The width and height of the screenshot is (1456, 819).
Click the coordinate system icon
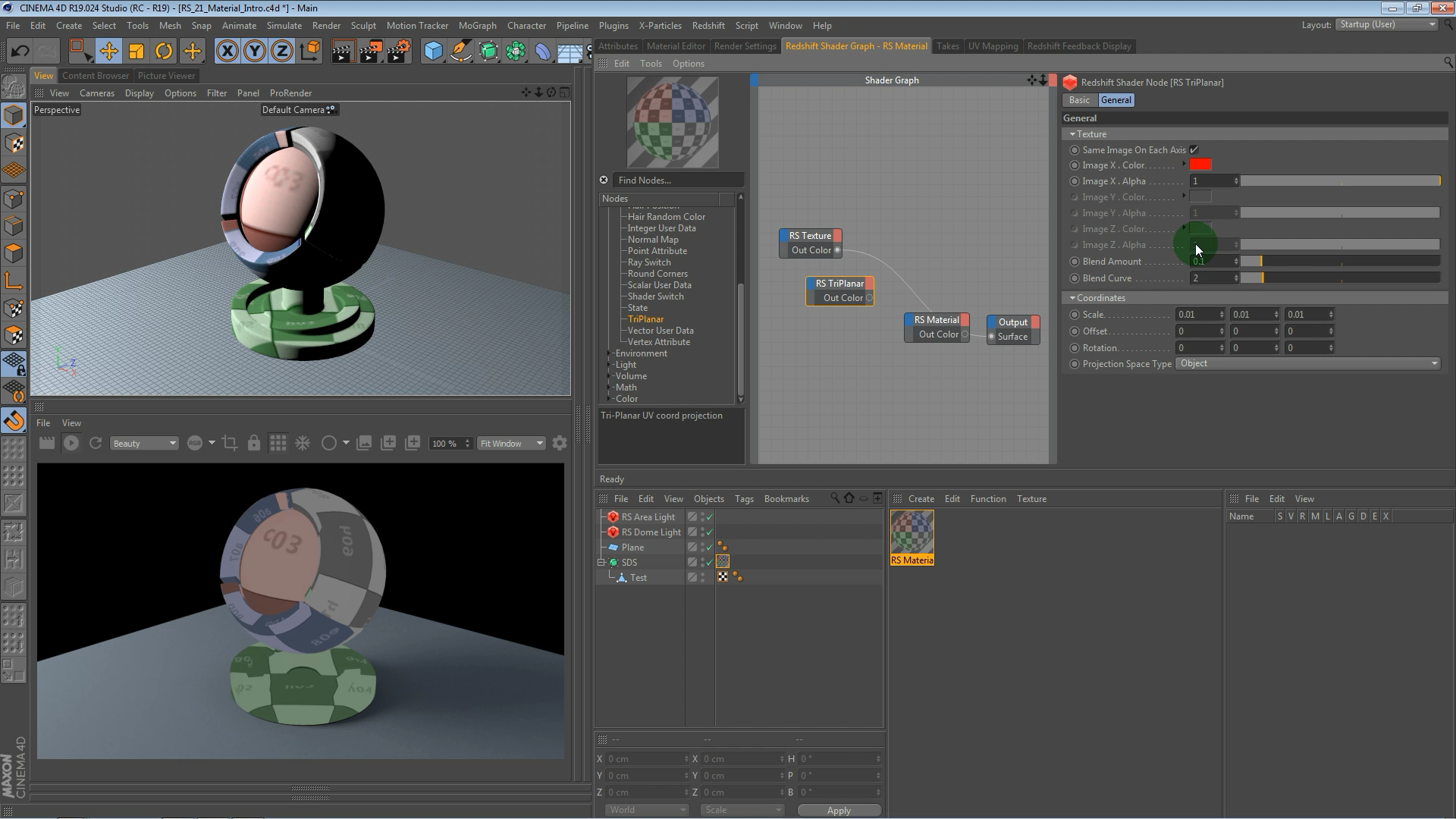click(x=309, y=52)
